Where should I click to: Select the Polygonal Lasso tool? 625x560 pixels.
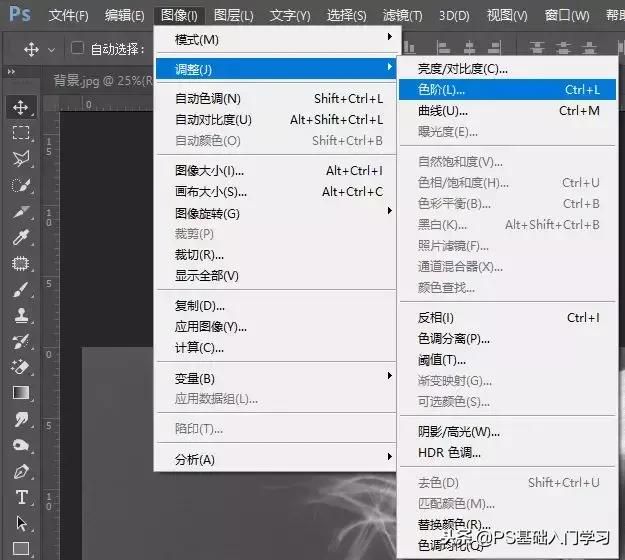click(20, 159)
